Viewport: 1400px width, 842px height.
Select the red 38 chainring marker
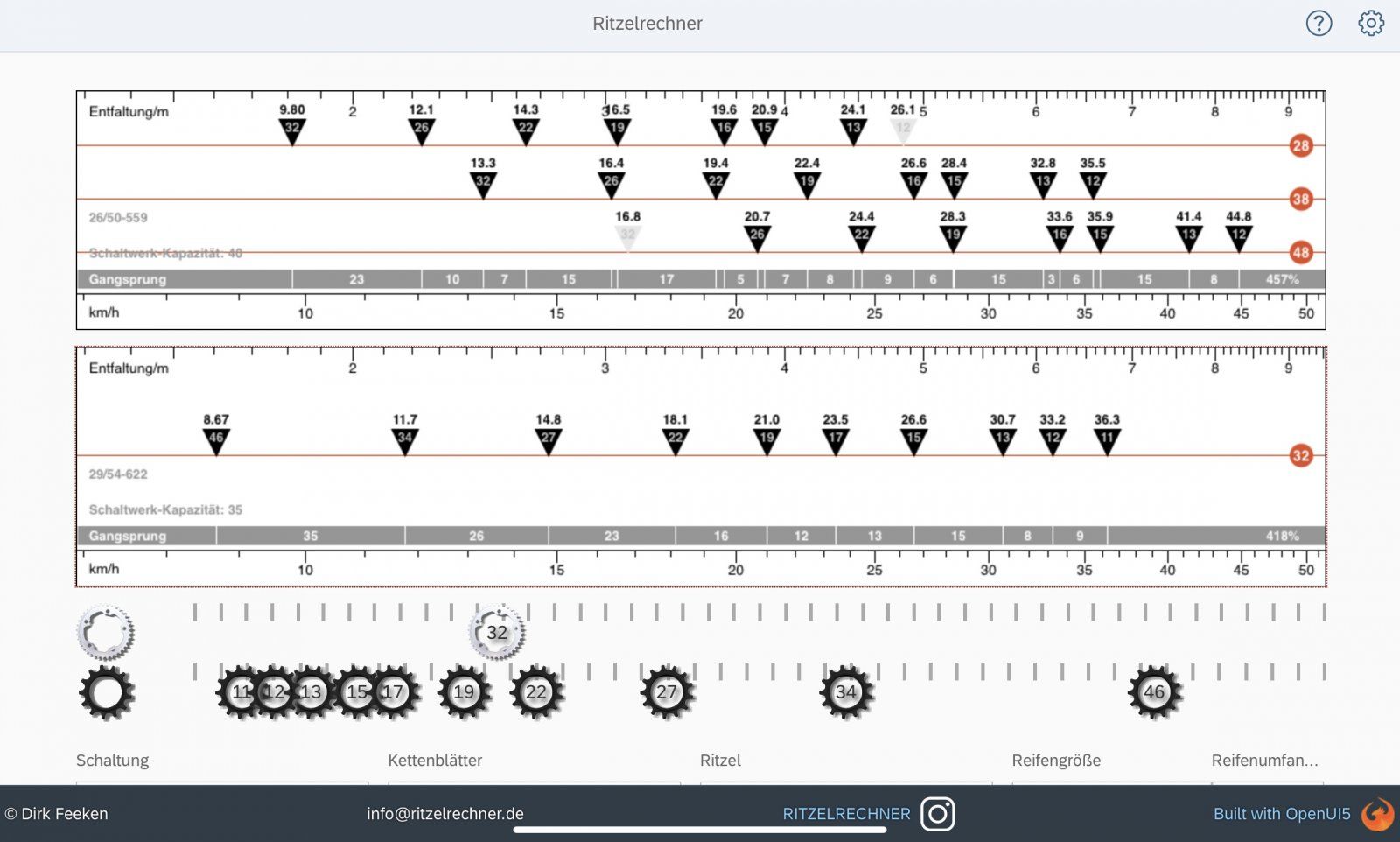tap(1300, 199)
